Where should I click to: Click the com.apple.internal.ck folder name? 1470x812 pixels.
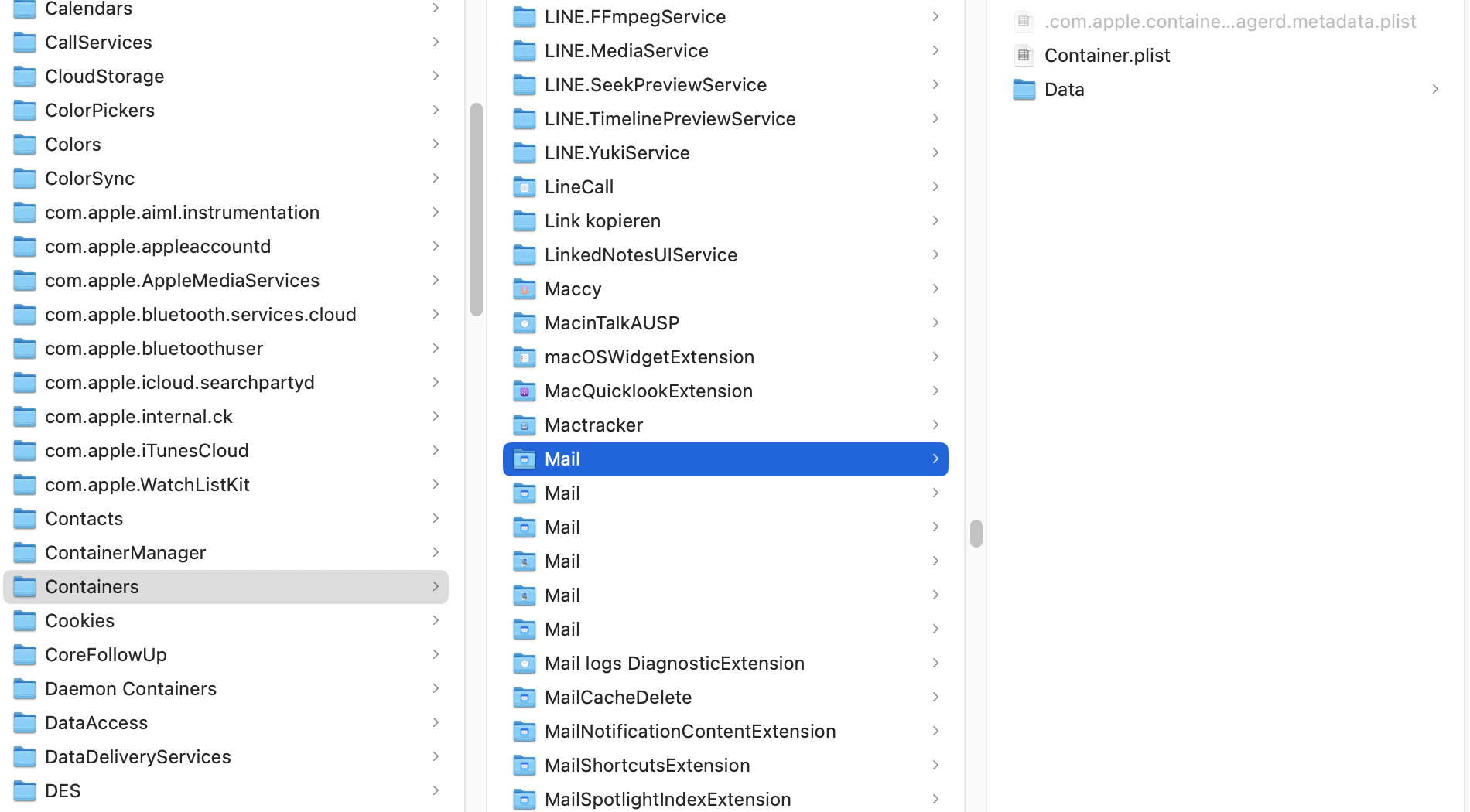coord(139,417)
